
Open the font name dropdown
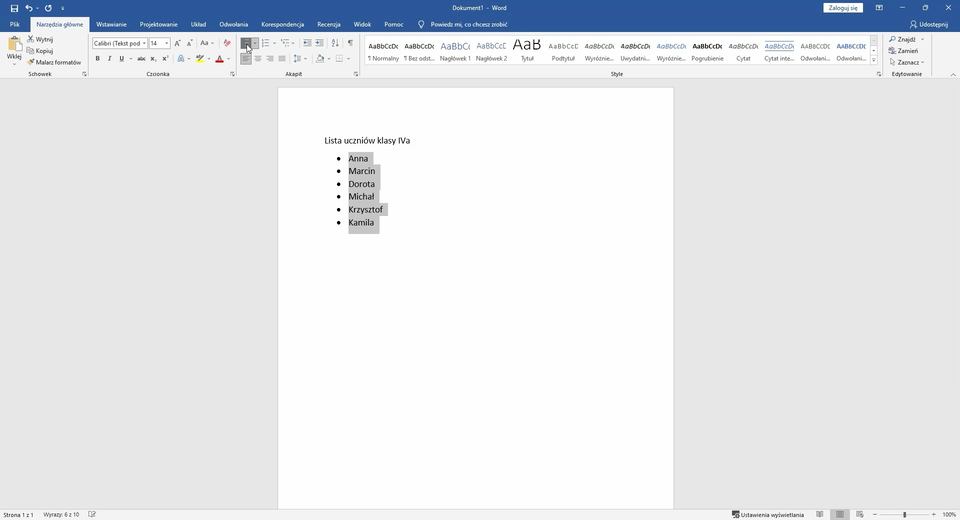(144, 43)
